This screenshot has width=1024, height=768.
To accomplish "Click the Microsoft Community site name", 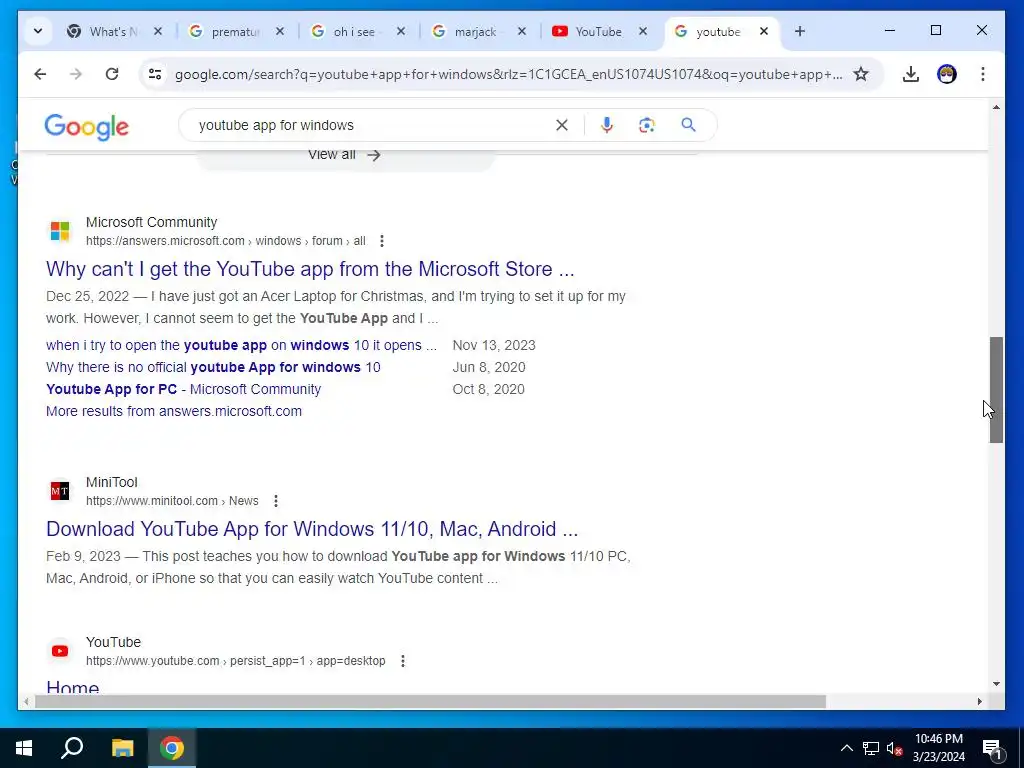I will [152, 223].
